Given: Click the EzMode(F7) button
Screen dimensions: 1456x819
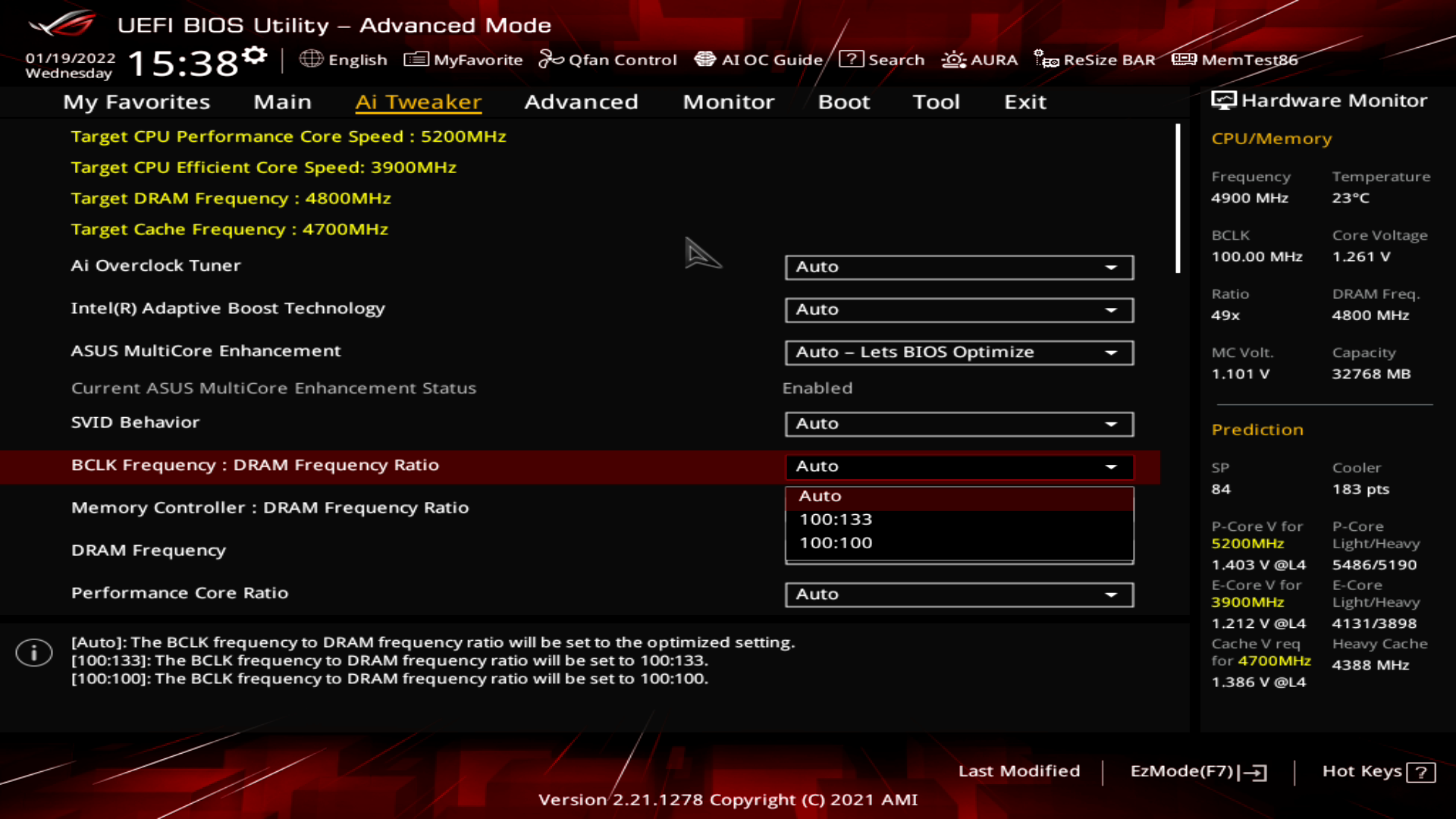Looking at the screenshot, I should [1198, 771].
